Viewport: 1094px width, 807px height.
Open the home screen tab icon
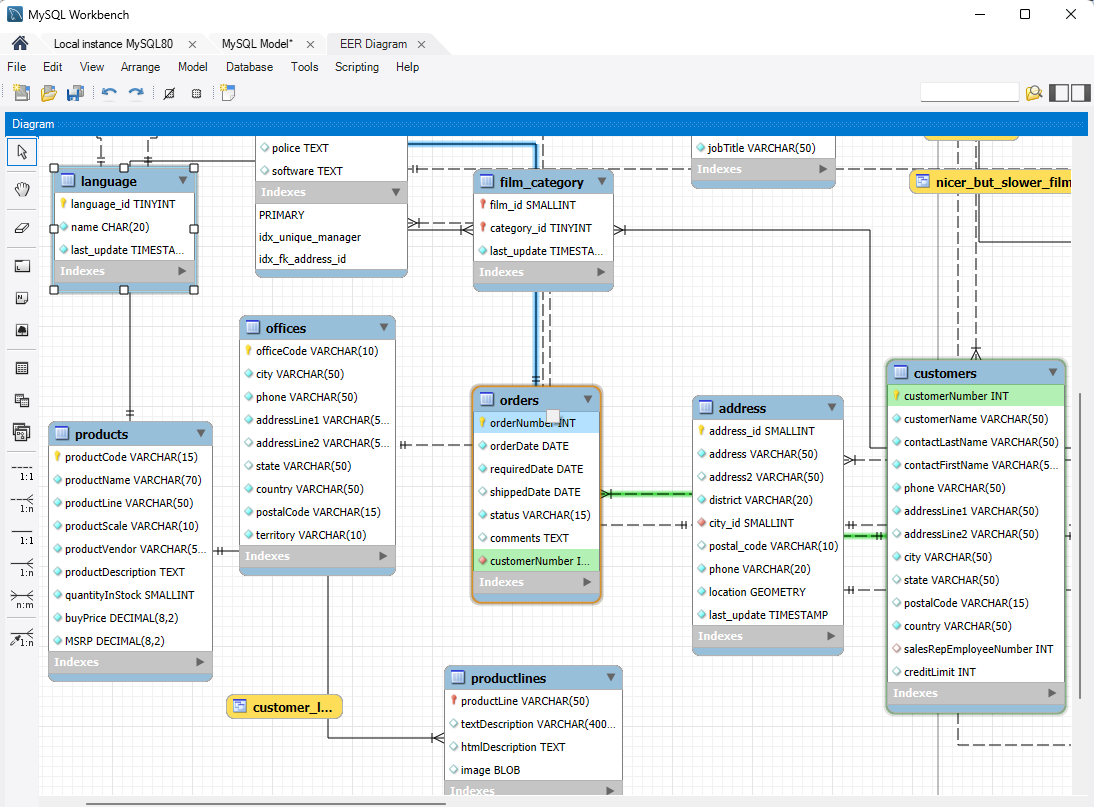(x=19, y=44)
